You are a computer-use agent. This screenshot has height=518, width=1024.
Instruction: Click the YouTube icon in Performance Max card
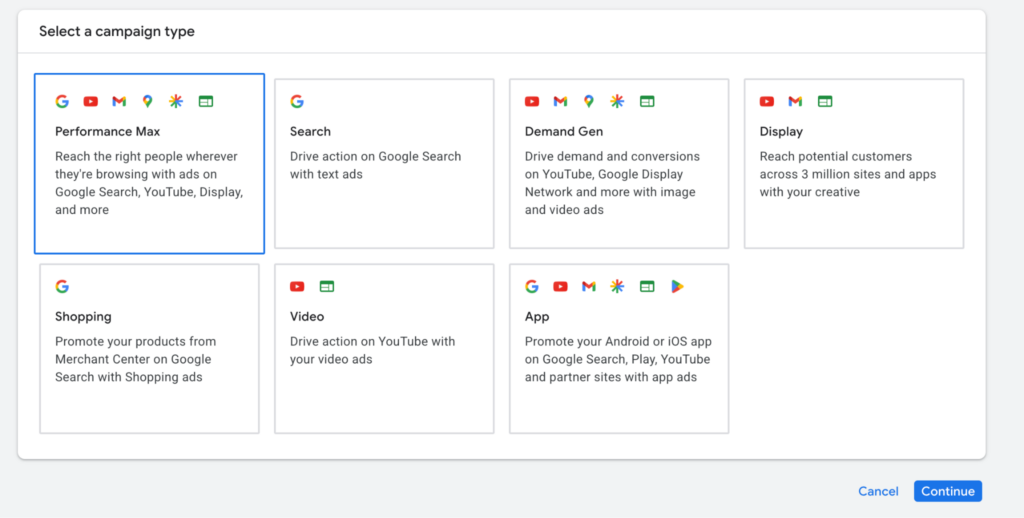click(x=91, y=101)
